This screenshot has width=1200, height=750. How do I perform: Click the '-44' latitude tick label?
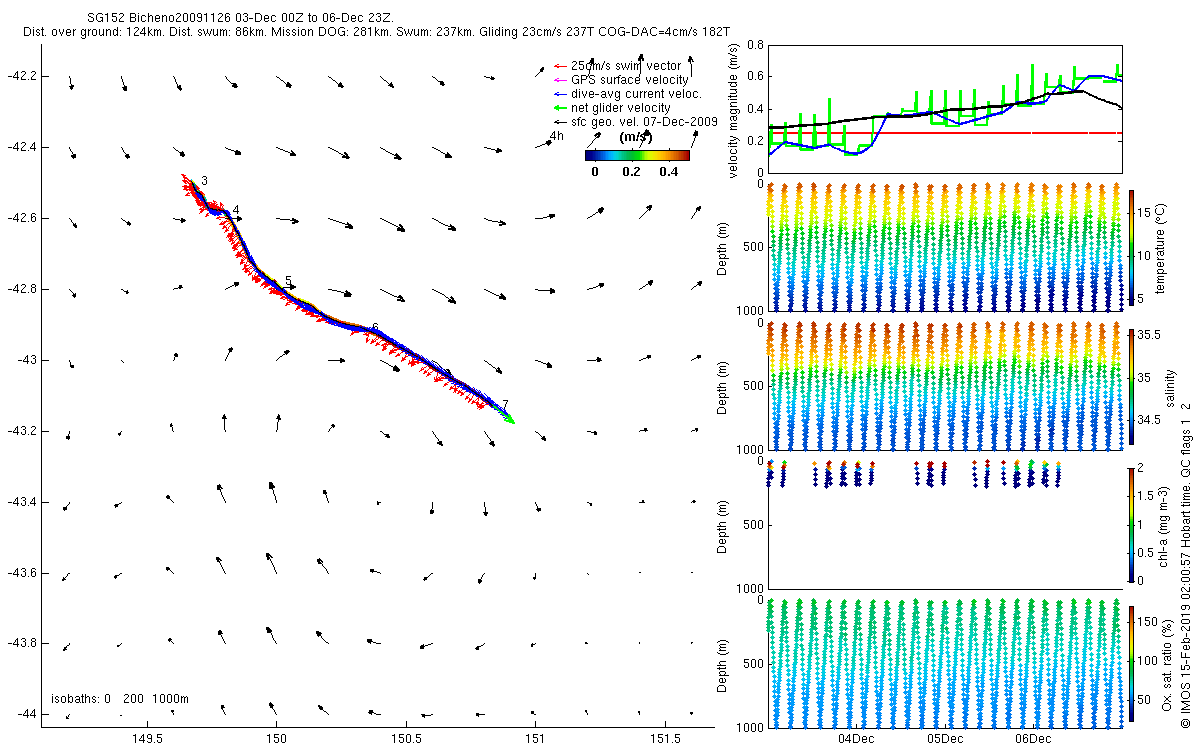(x=25, y=715)
